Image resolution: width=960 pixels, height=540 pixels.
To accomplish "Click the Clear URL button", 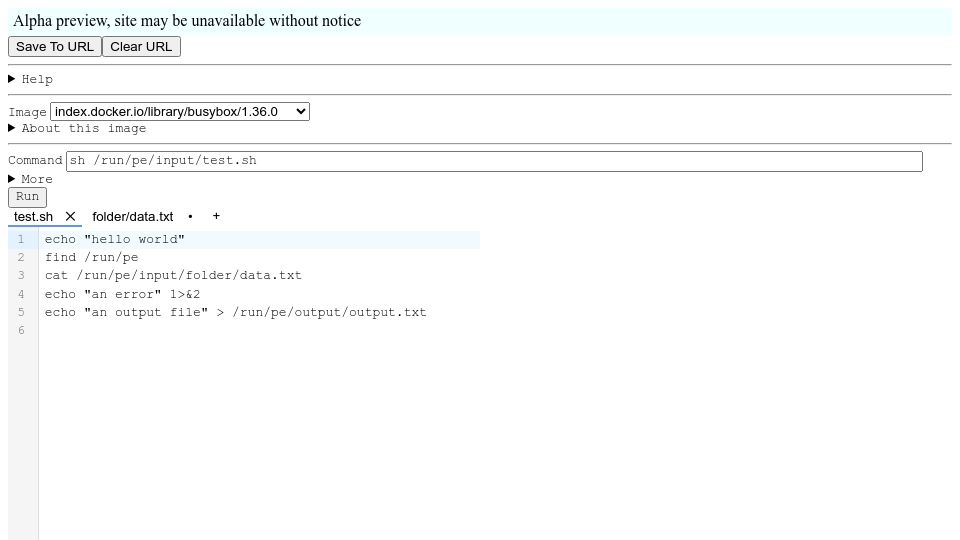I will coord(141,47).
